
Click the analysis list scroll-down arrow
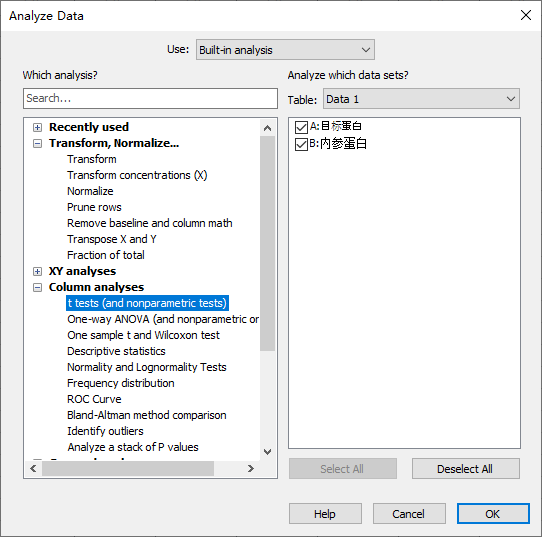point(268,452)
